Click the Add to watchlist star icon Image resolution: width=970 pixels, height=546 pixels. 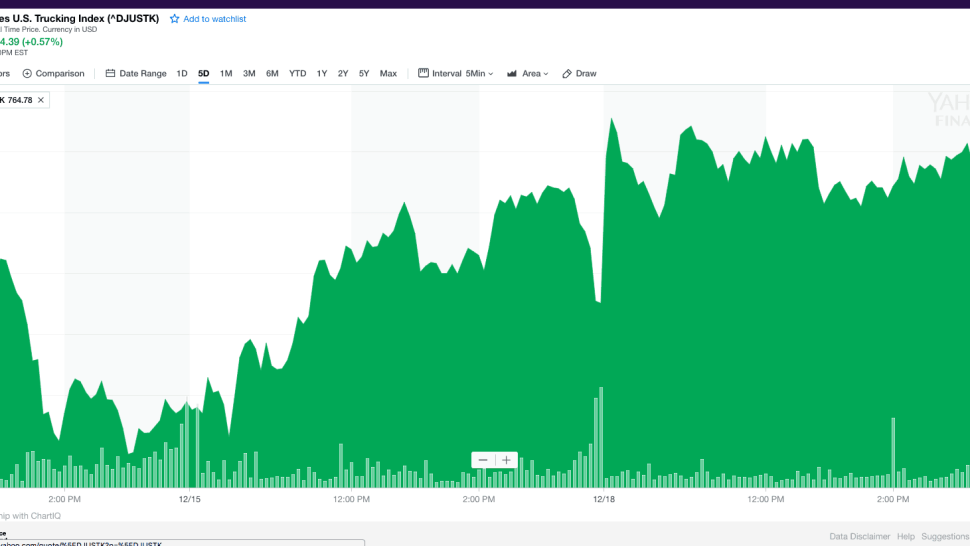(174, 19)
